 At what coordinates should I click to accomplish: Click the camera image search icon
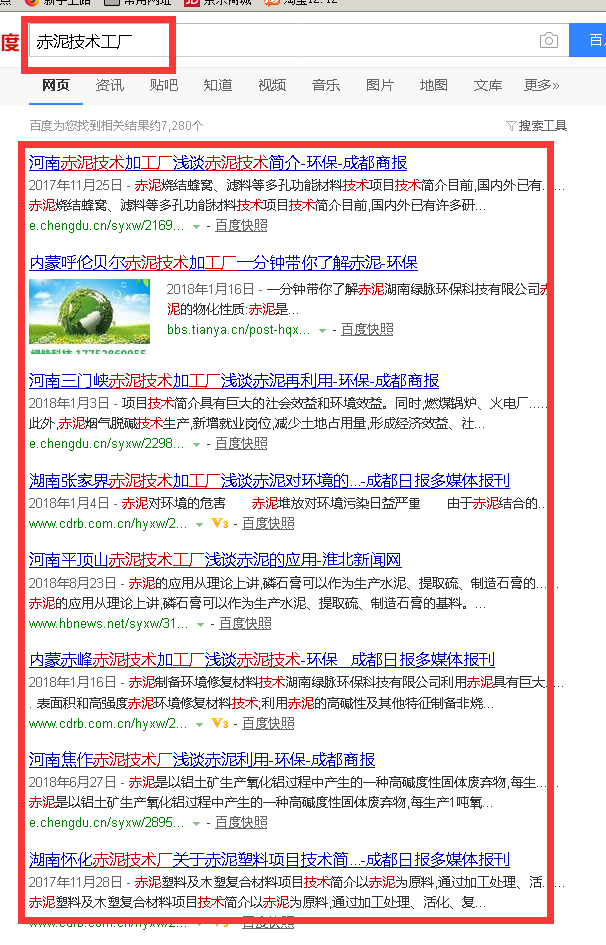[x=549, y=40]
